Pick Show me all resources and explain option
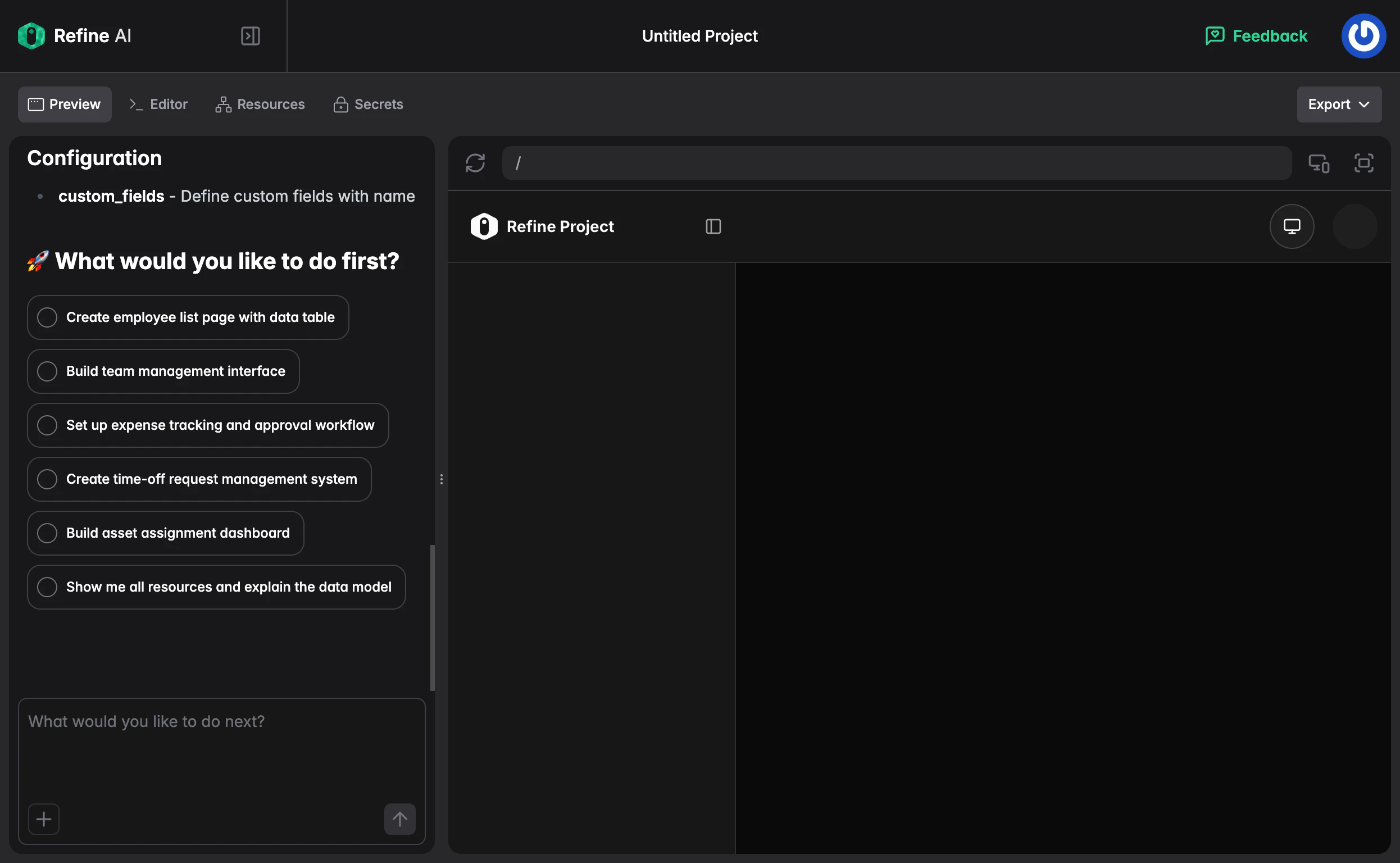This screenshot has width=1400, height=863. click(216, 587)
